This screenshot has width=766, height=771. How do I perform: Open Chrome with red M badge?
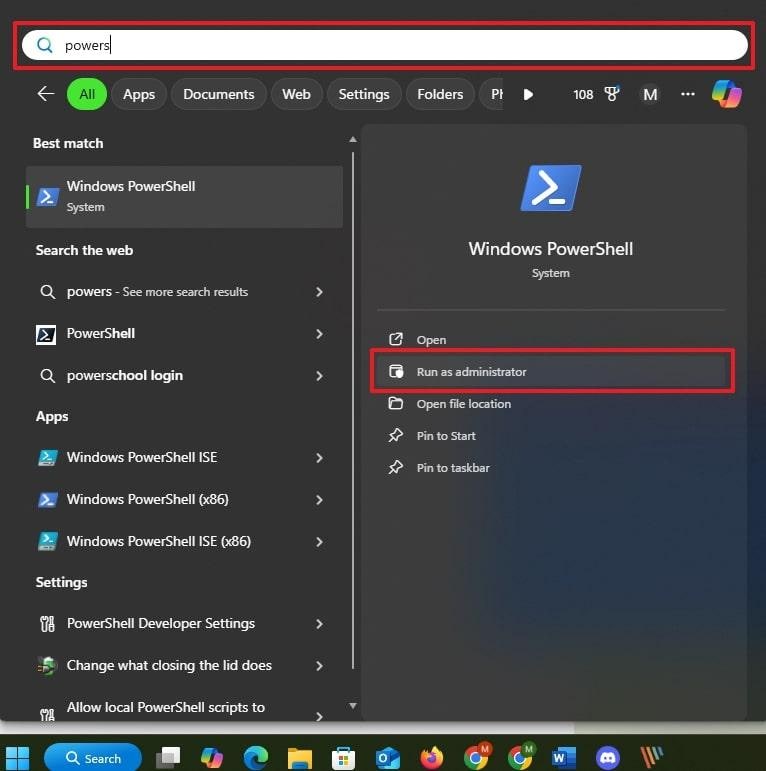[x=477, y=756]
